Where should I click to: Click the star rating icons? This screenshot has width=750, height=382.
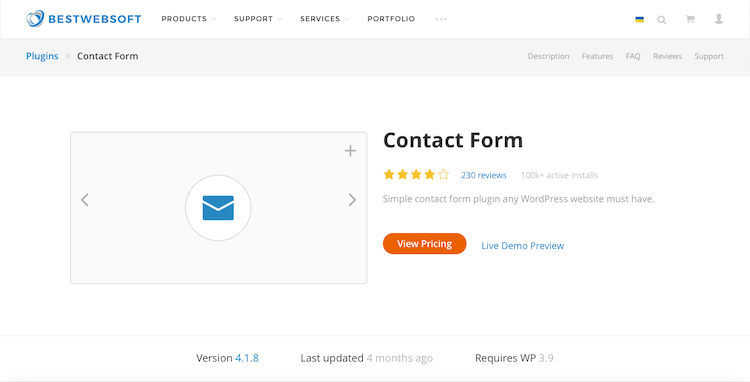tap(416, 175)
